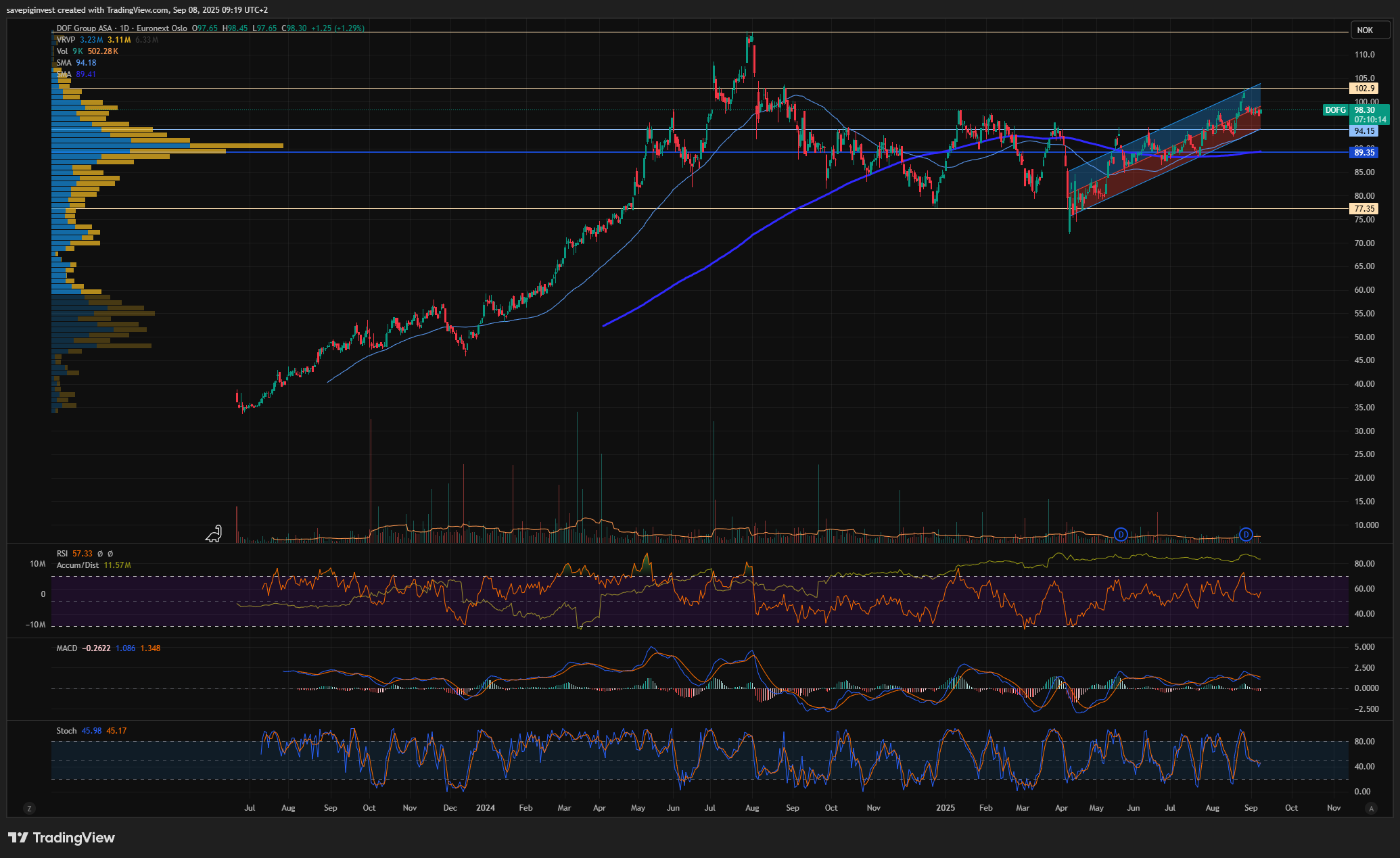The height and width of the screenshot is (858, 1400).
Task: Toggle the Vol indicator legend
Action: [x=62, y=51]
